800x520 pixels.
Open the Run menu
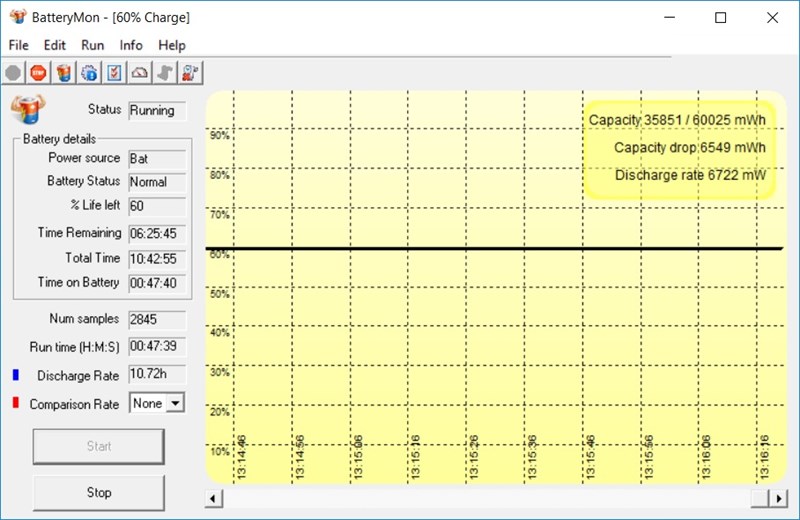[x=93, y=45]
